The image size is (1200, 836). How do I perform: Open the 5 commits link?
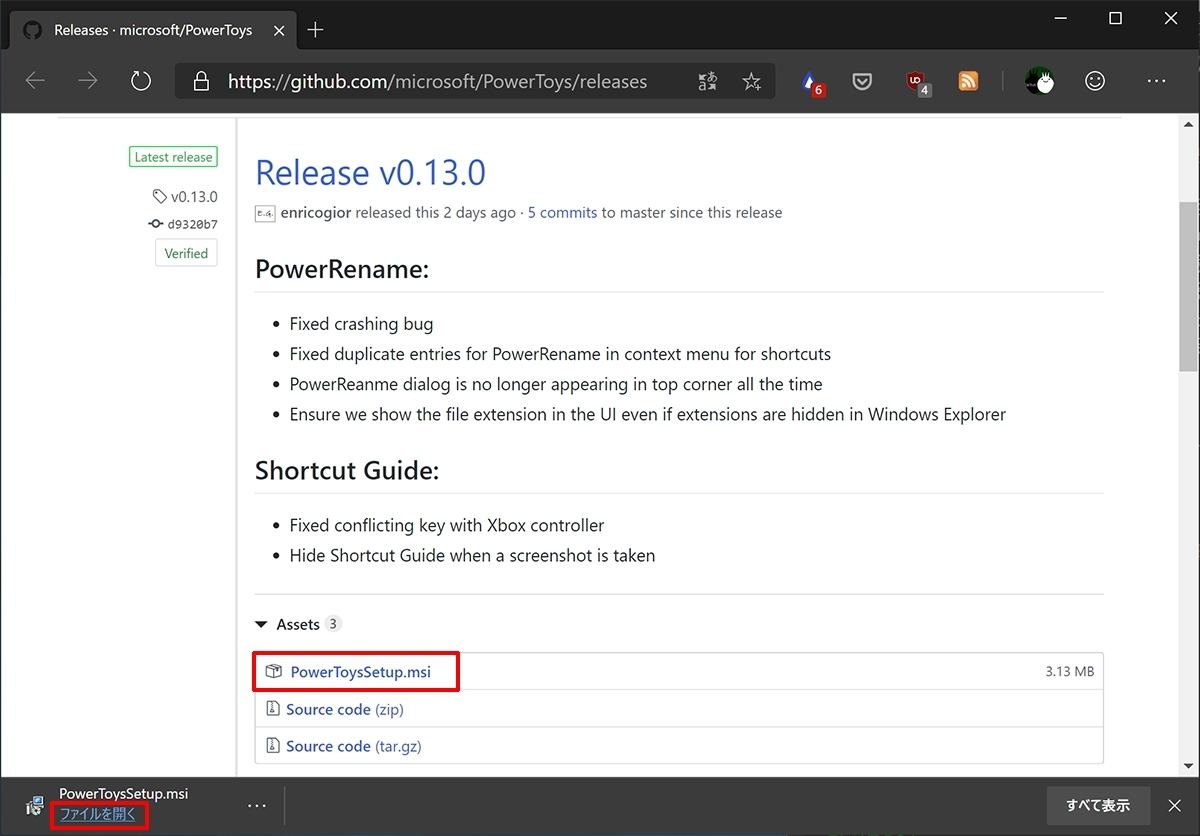point(562,213)
